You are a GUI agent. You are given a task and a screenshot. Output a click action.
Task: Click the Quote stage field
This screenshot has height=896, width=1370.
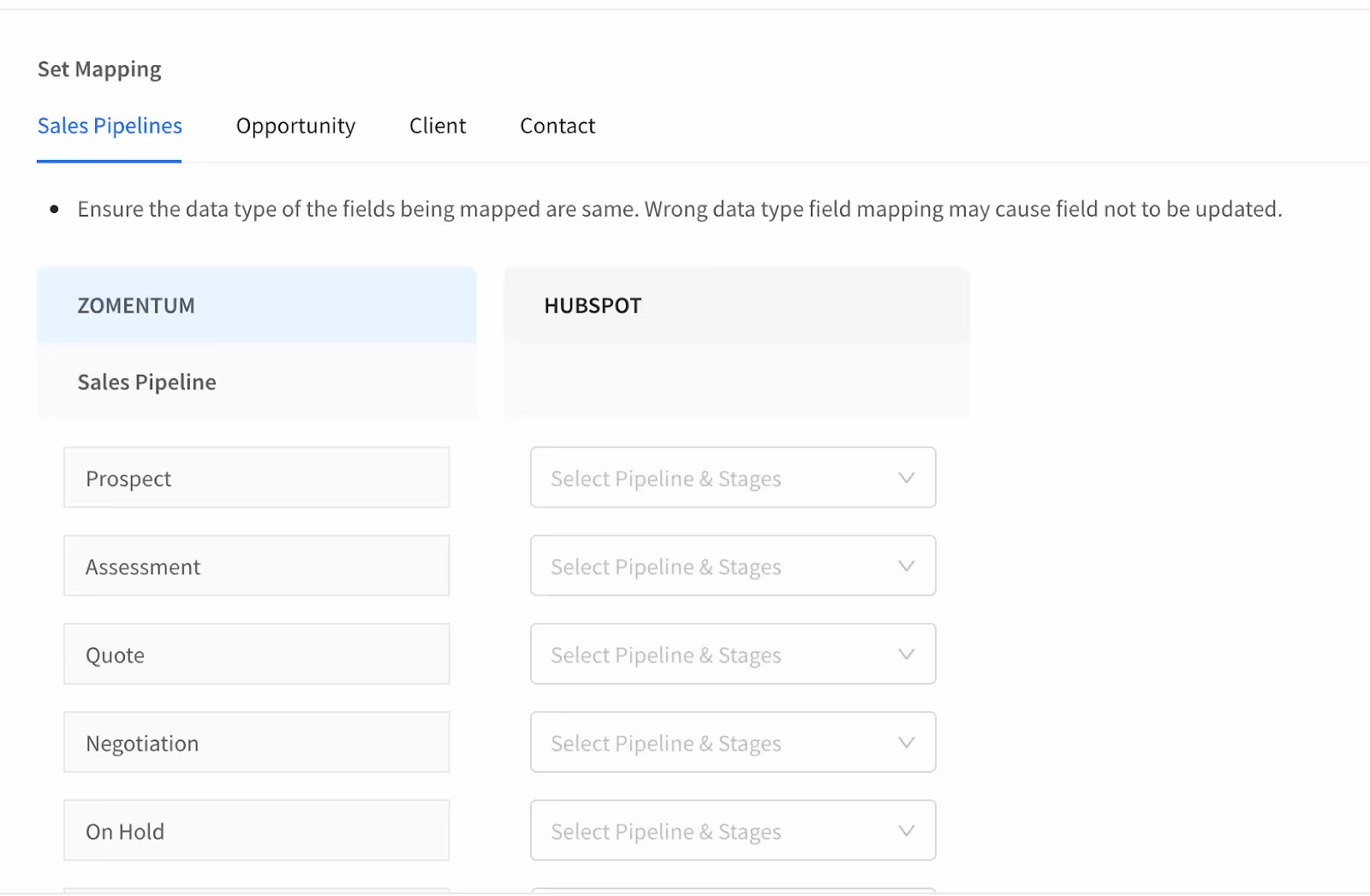(x=257, y=654)
